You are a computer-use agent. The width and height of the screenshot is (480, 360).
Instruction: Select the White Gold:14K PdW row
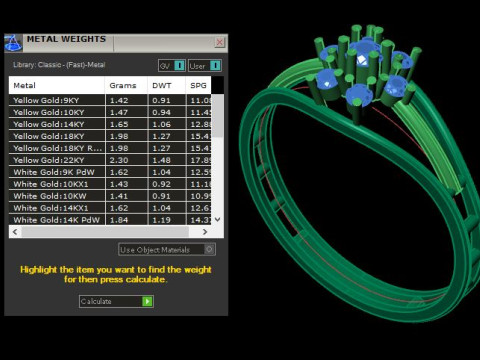[110, 220]
